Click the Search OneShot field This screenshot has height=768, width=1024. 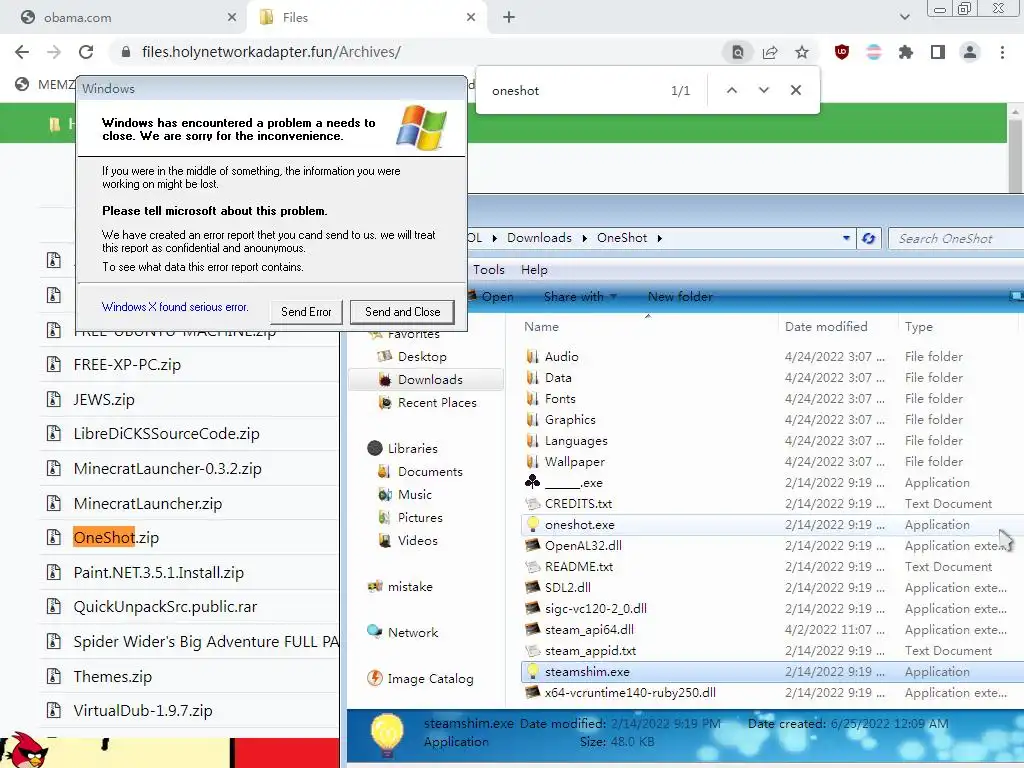click(957, 238)
